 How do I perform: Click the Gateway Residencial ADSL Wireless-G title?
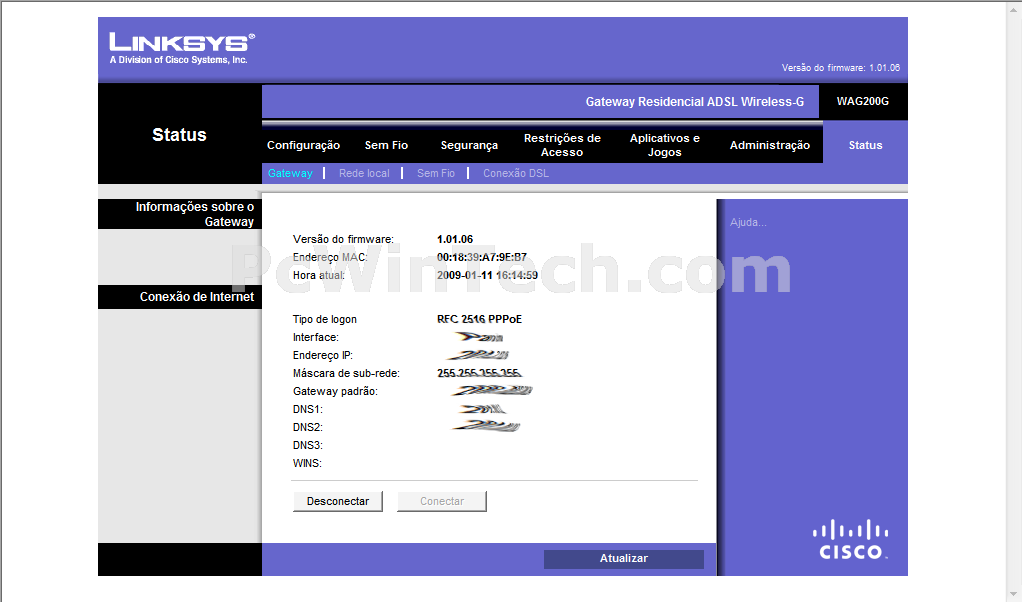[x=695, y=102]
